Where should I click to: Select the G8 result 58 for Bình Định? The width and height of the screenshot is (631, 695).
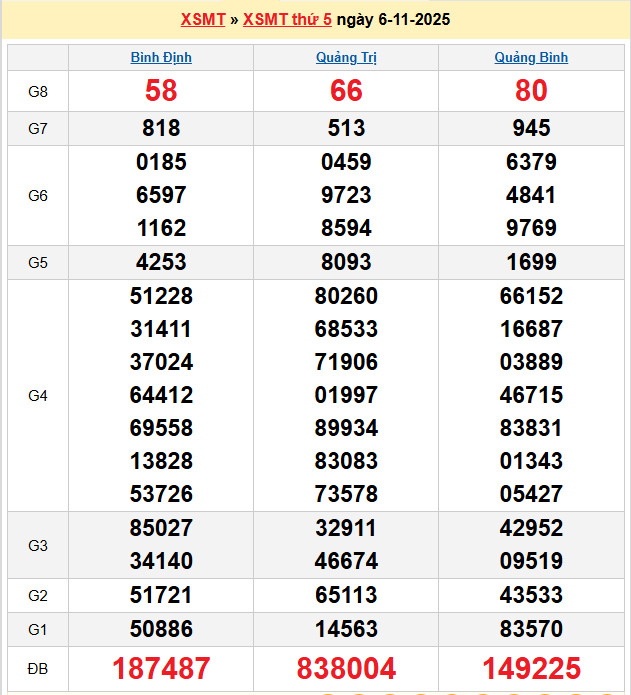[x=161, y=91]
